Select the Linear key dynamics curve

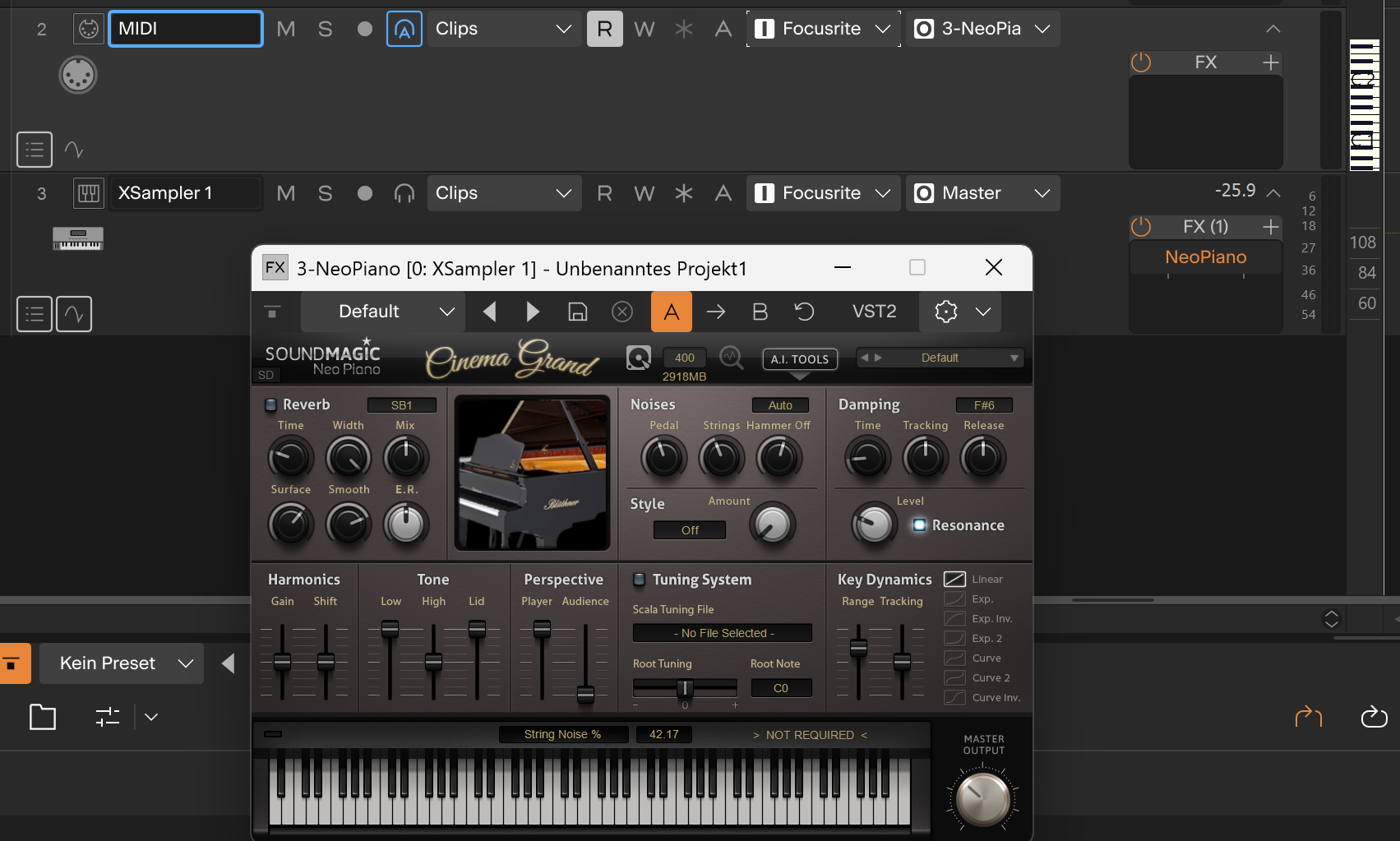pos(954,580)
